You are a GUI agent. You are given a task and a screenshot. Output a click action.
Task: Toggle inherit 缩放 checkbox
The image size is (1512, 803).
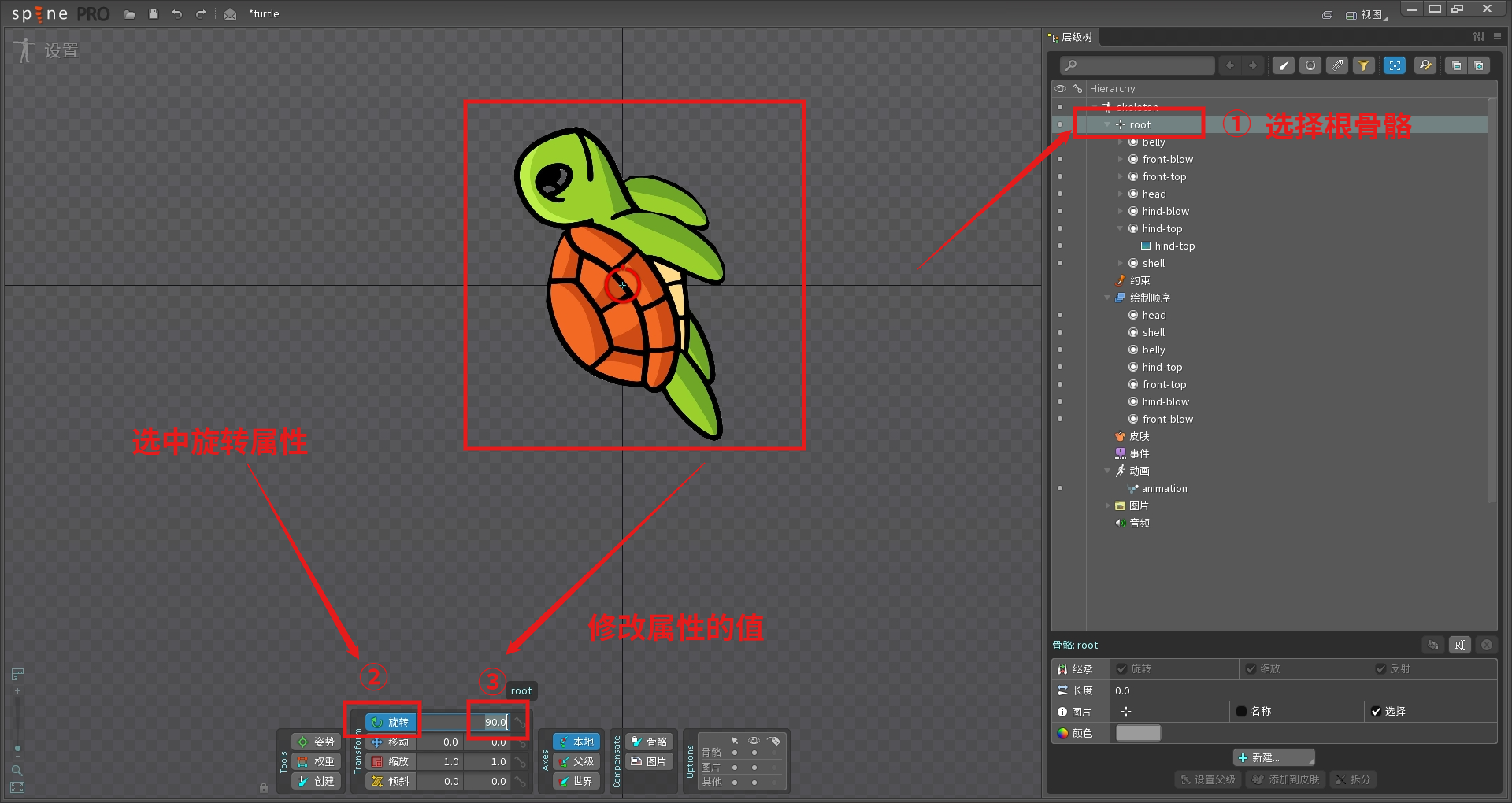point(1251,669)
